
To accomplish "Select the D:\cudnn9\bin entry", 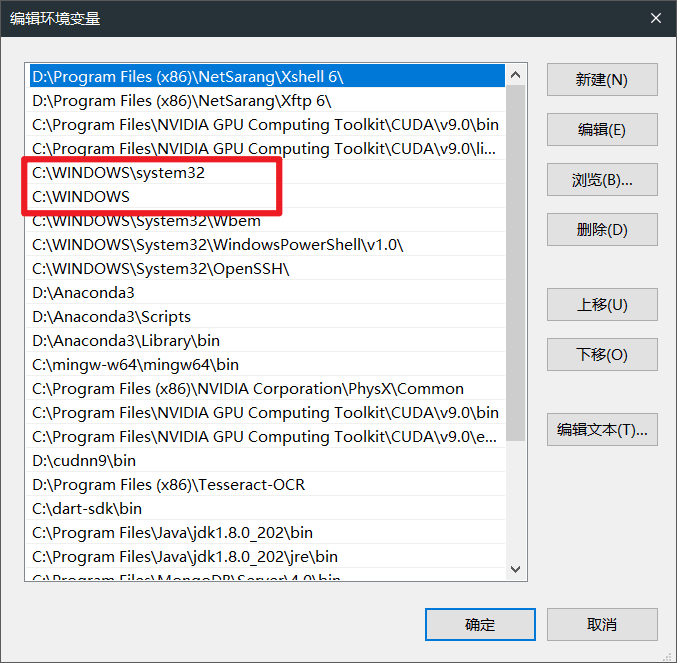I will tap(84, 461).
